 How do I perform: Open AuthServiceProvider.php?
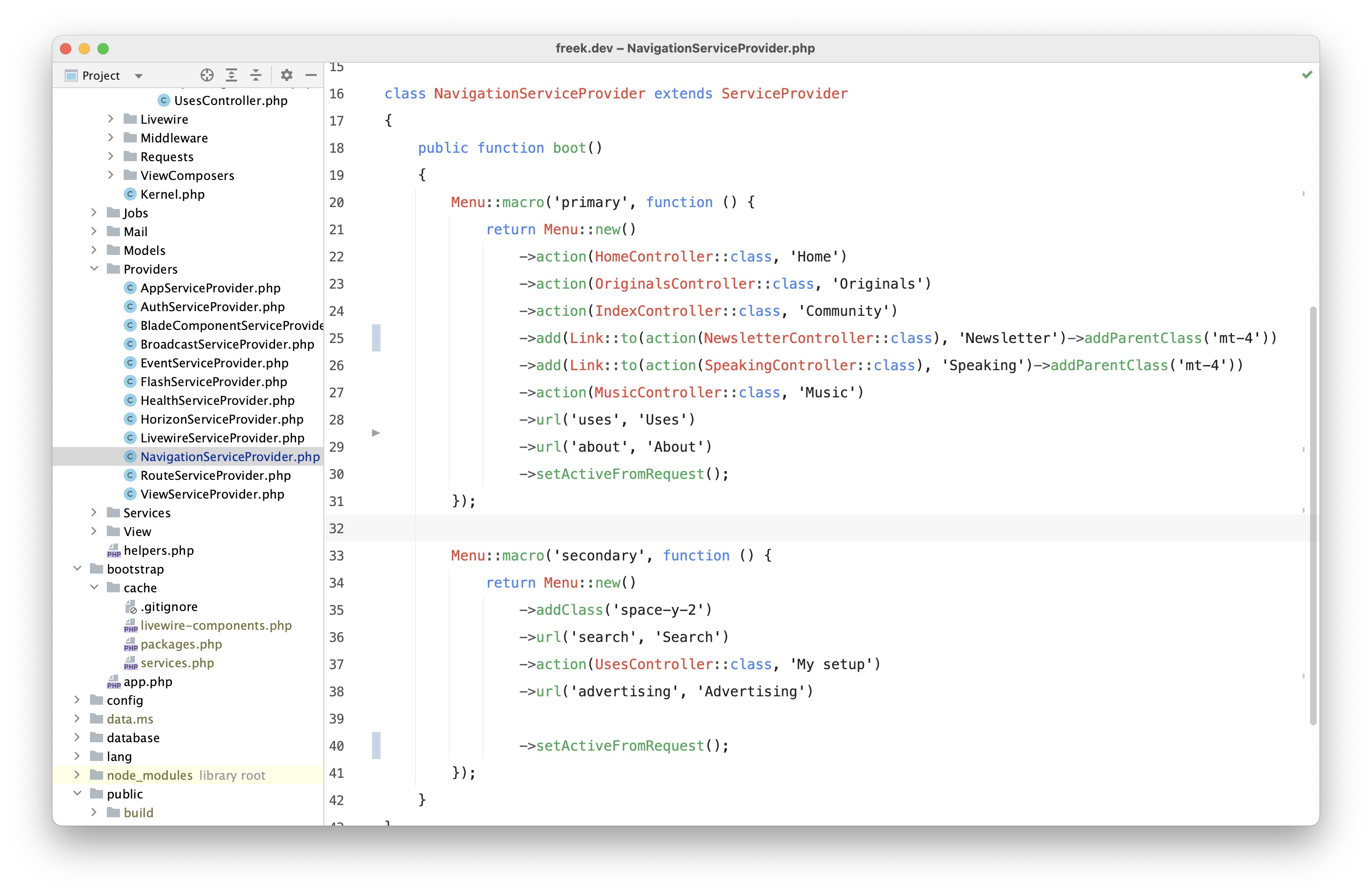pos(212,306)
